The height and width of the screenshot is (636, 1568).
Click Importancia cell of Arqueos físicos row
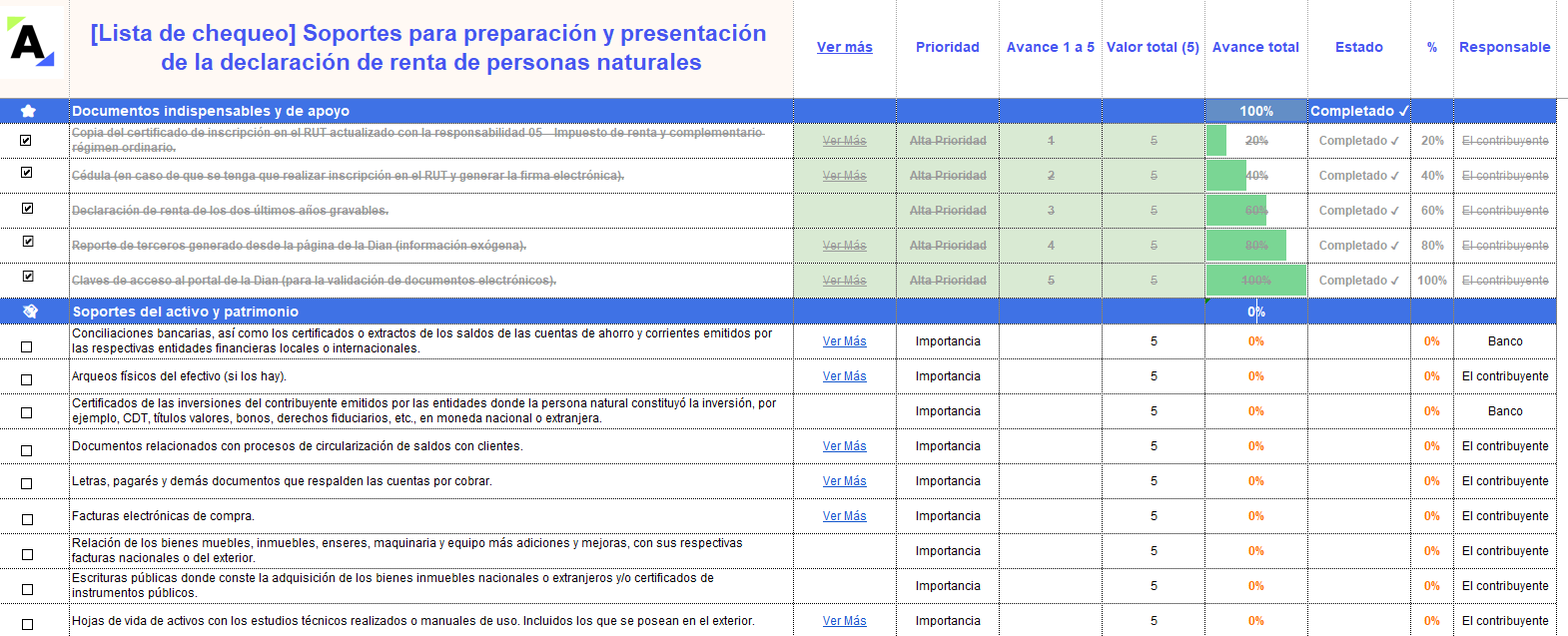tap(948, 376)
